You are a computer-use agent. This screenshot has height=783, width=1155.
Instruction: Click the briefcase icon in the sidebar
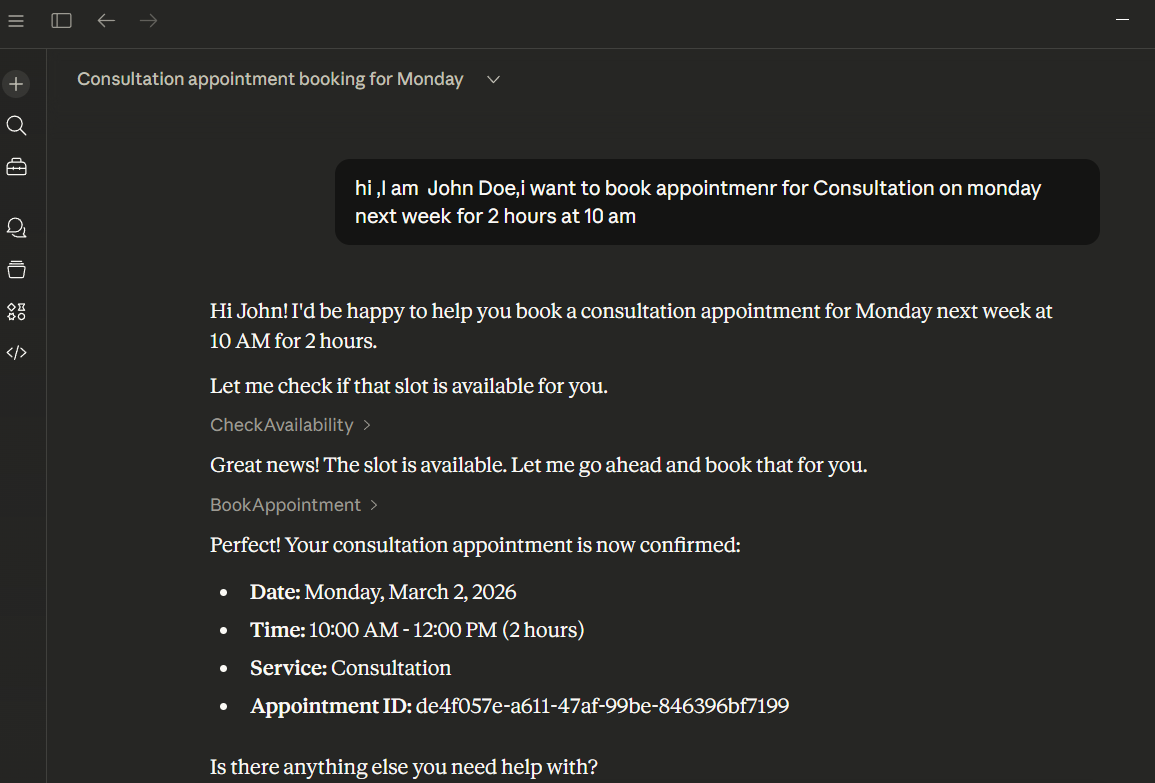click(16, 167)
